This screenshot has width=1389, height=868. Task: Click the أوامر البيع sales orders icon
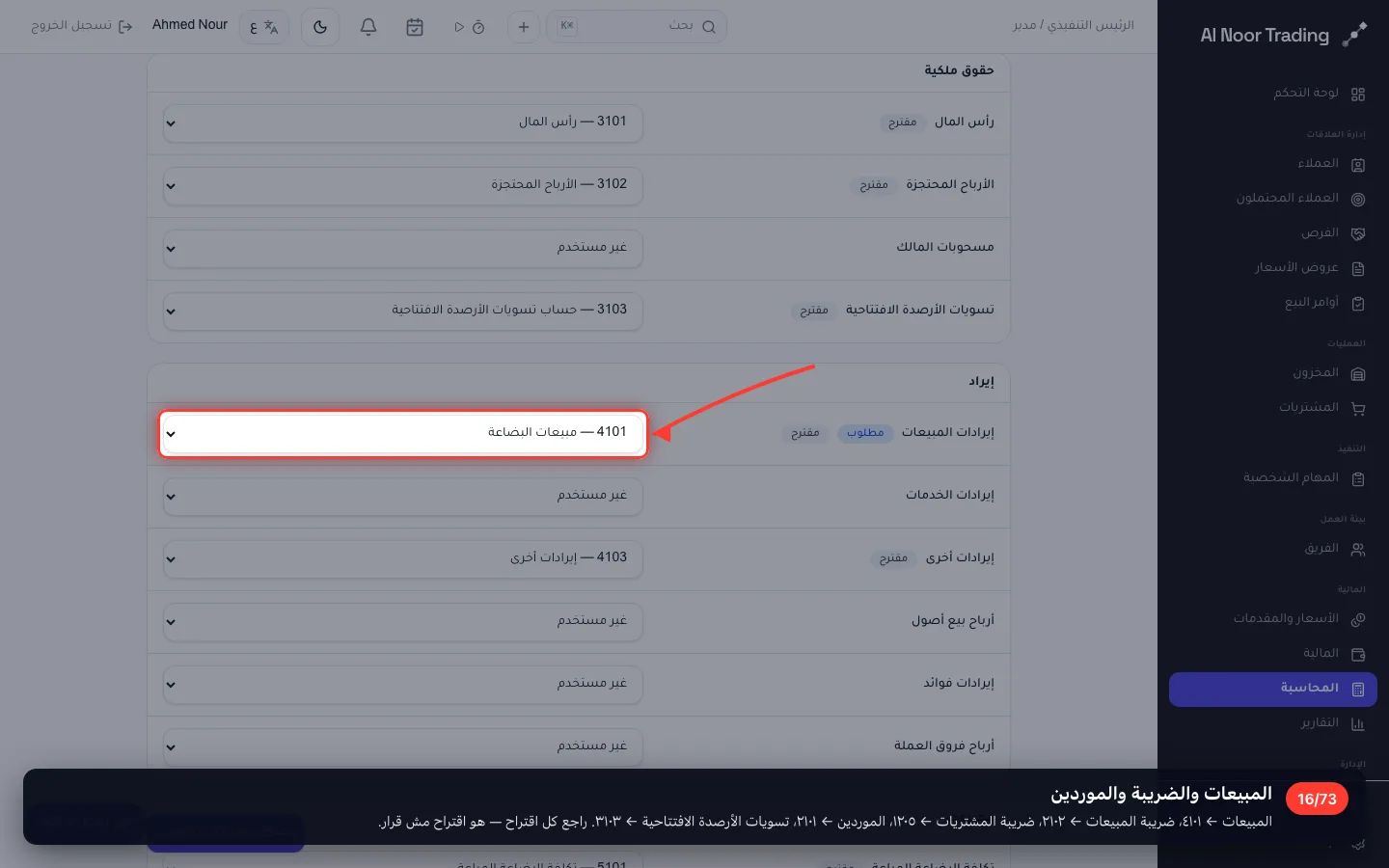1358,303
